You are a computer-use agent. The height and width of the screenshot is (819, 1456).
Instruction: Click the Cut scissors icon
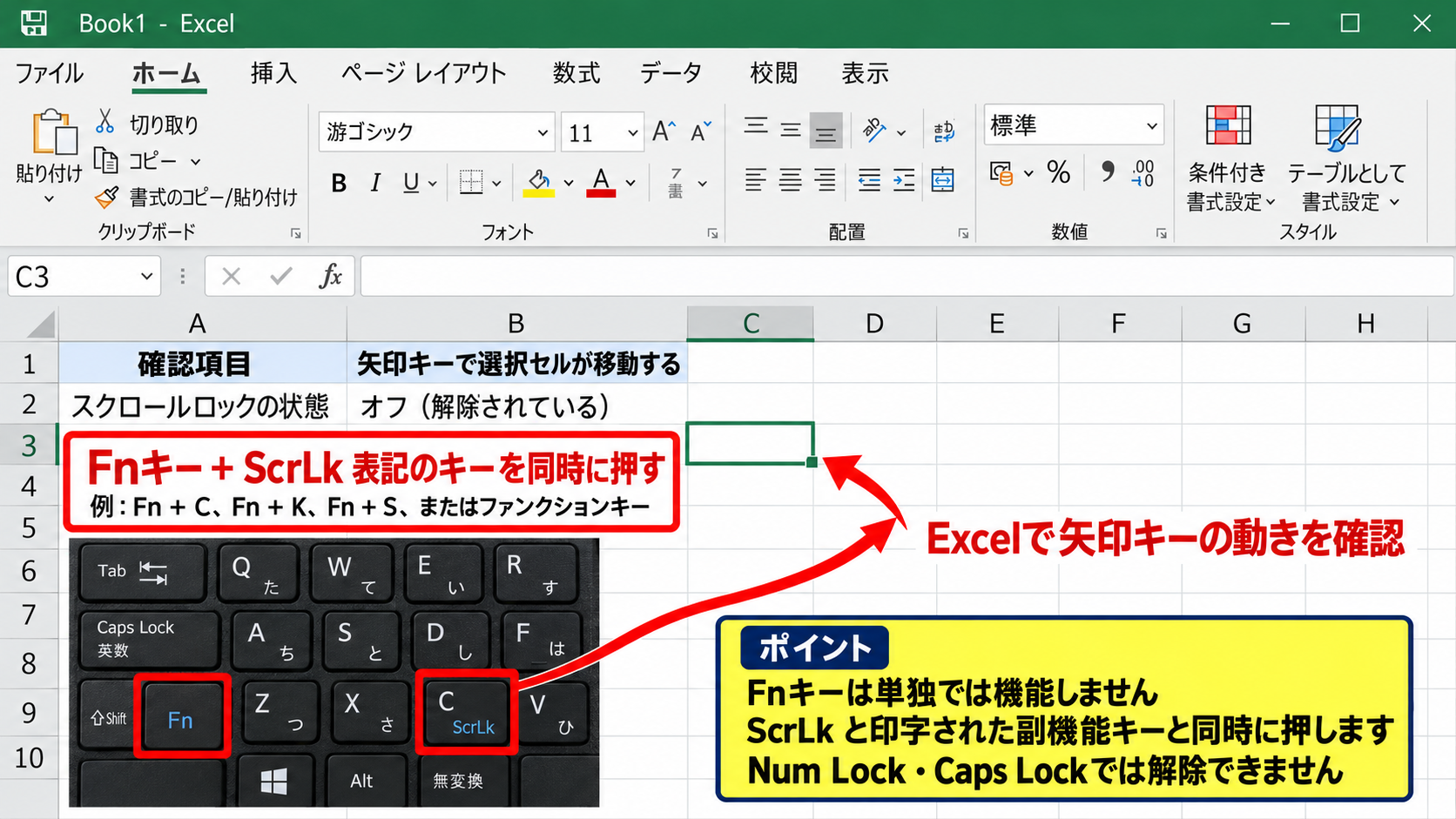pos(105,122)
